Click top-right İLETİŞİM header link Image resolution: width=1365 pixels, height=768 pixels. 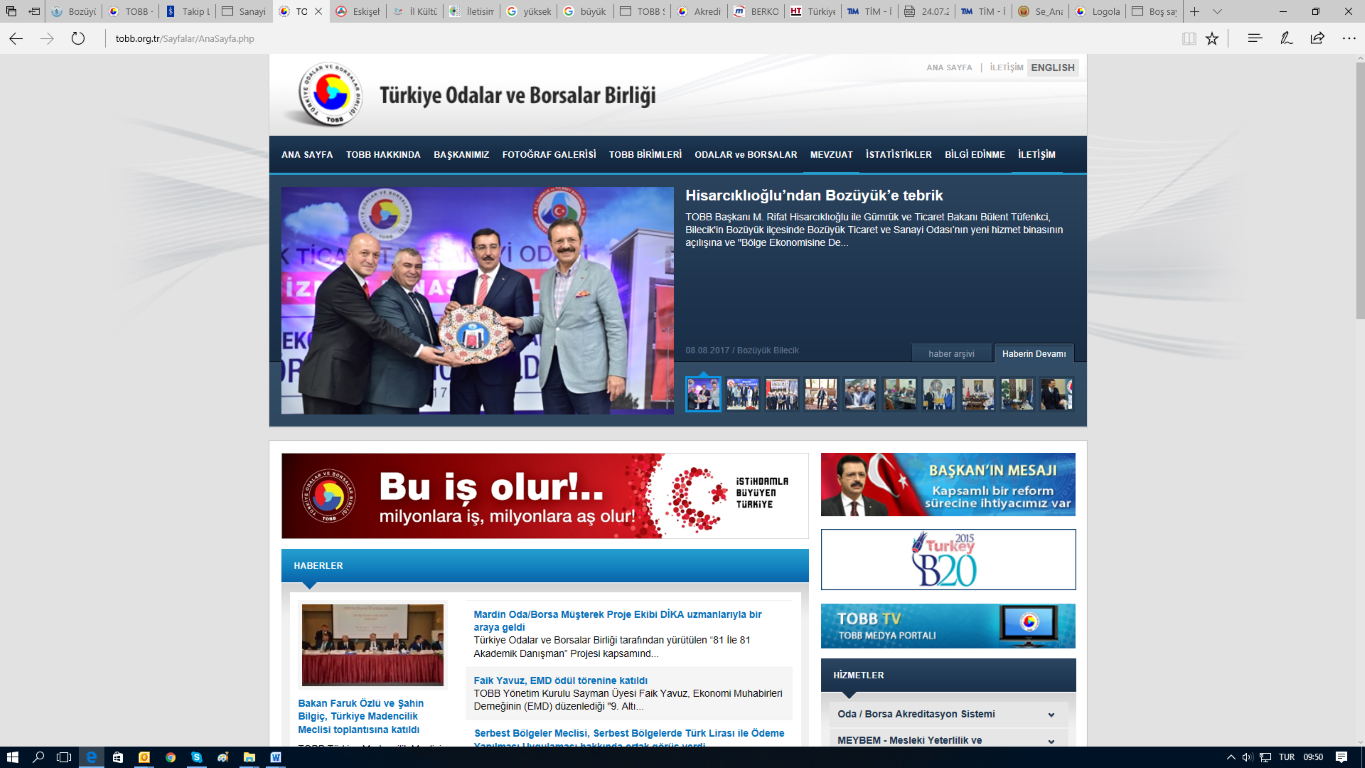click(x=1006, y=68)
